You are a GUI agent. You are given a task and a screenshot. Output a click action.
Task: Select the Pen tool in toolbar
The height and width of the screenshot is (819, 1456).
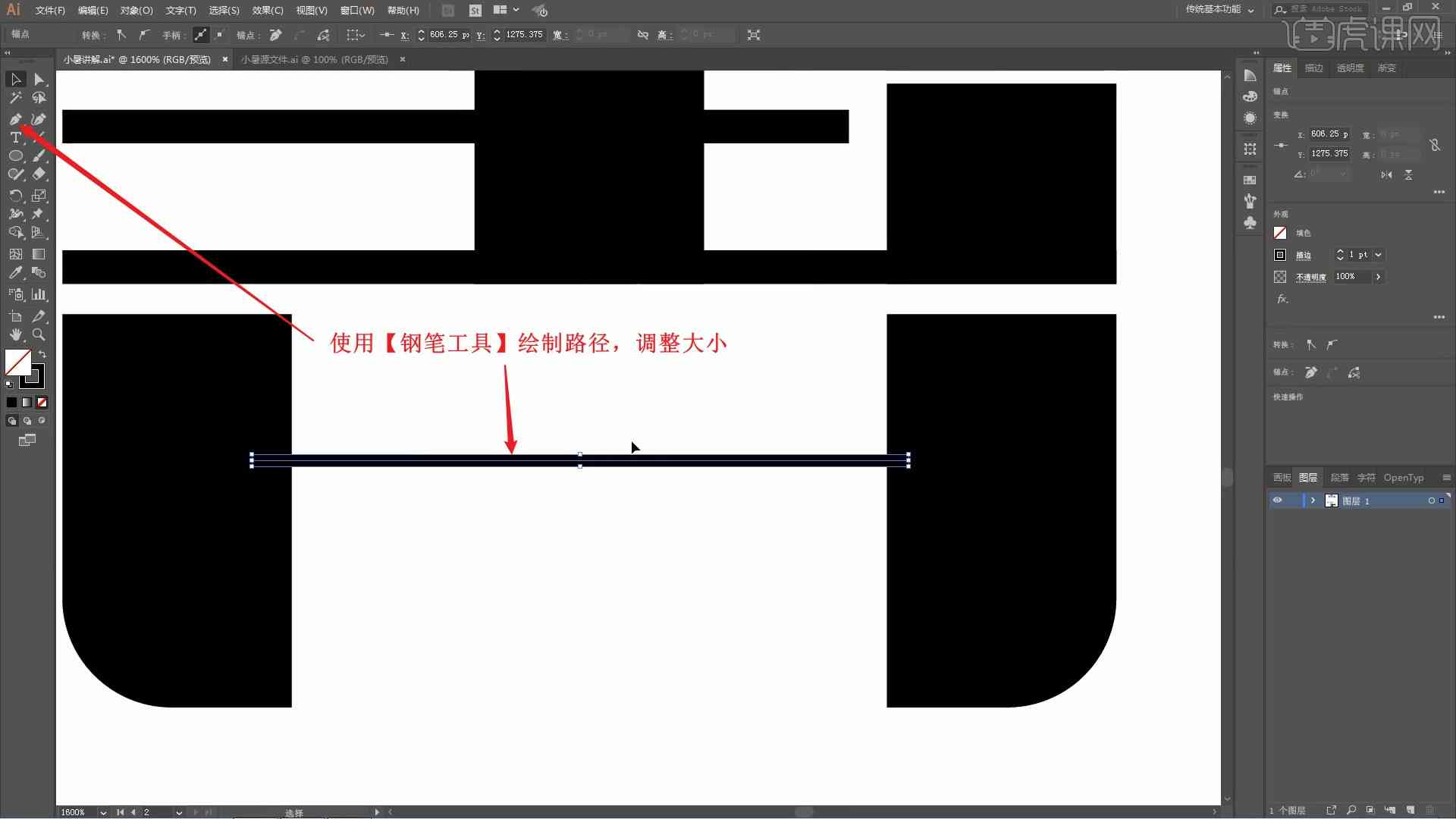point(14,117)
